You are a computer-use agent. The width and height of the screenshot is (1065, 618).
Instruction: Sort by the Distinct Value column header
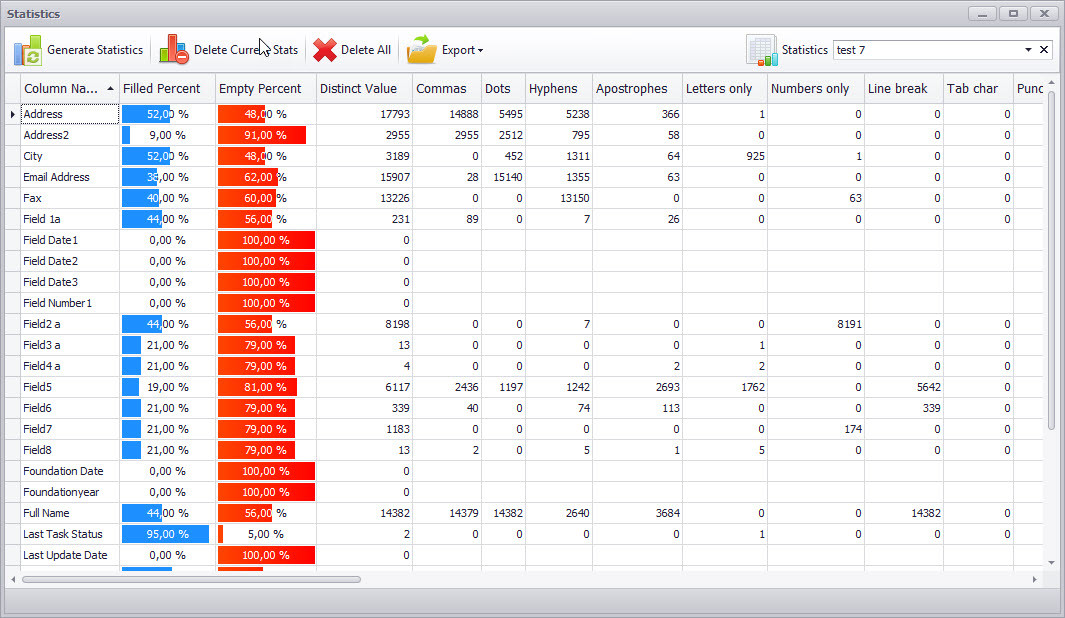coord(364,88)
